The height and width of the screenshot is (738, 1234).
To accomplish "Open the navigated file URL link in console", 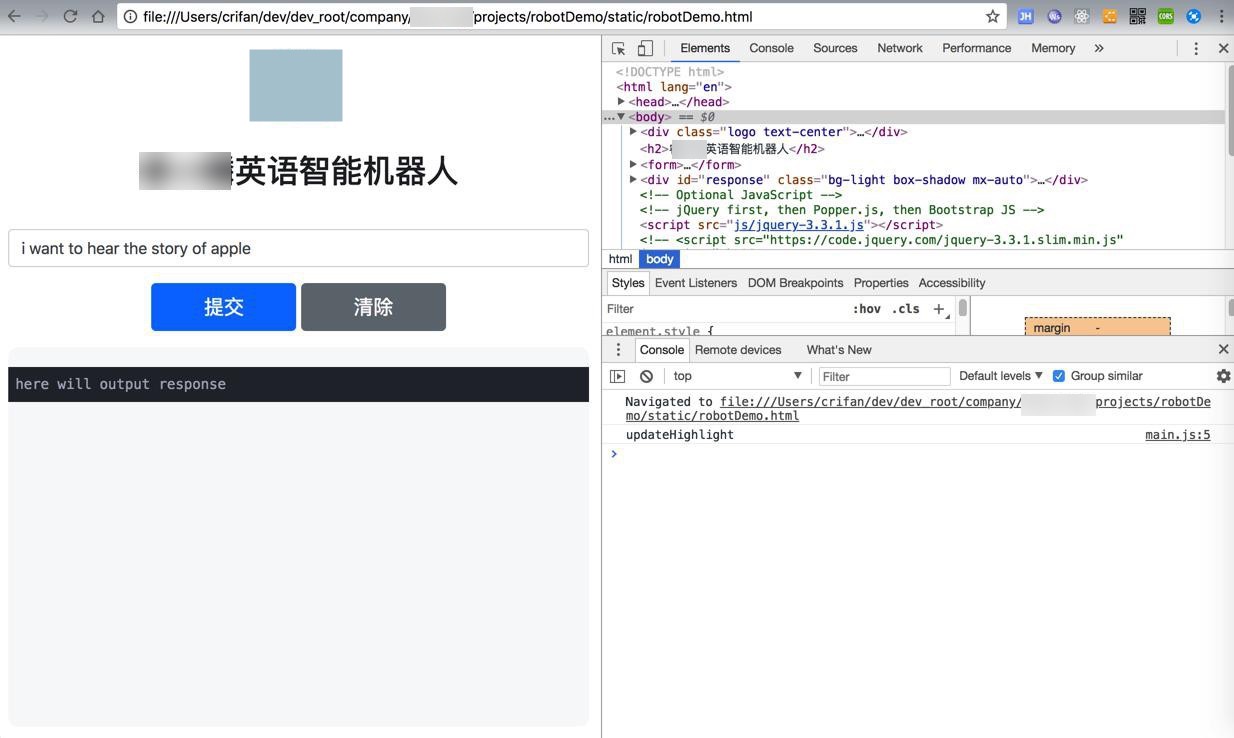I will coord(918,409).
